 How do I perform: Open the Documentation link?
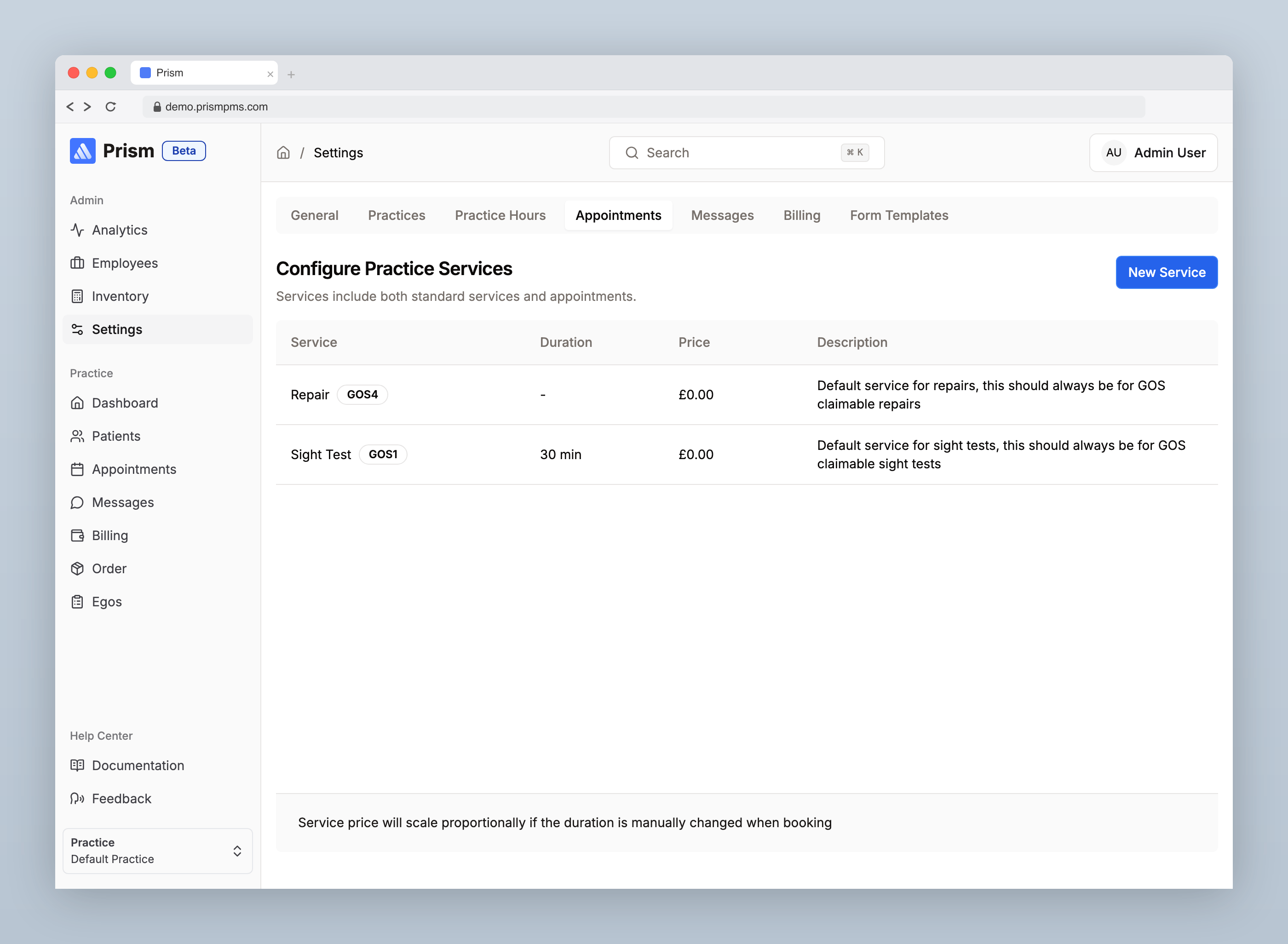pos(138,765)
